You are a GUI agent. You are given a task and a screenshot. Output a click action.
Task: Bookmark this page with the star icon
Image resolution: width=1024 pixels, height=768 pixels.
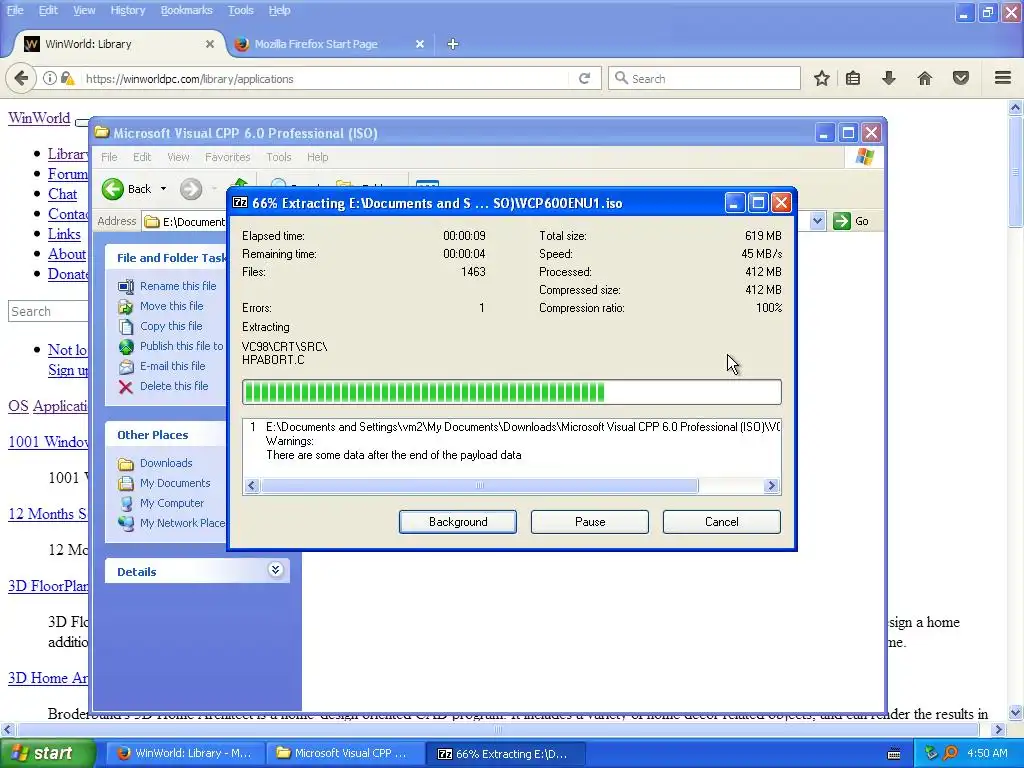point(822,78)
